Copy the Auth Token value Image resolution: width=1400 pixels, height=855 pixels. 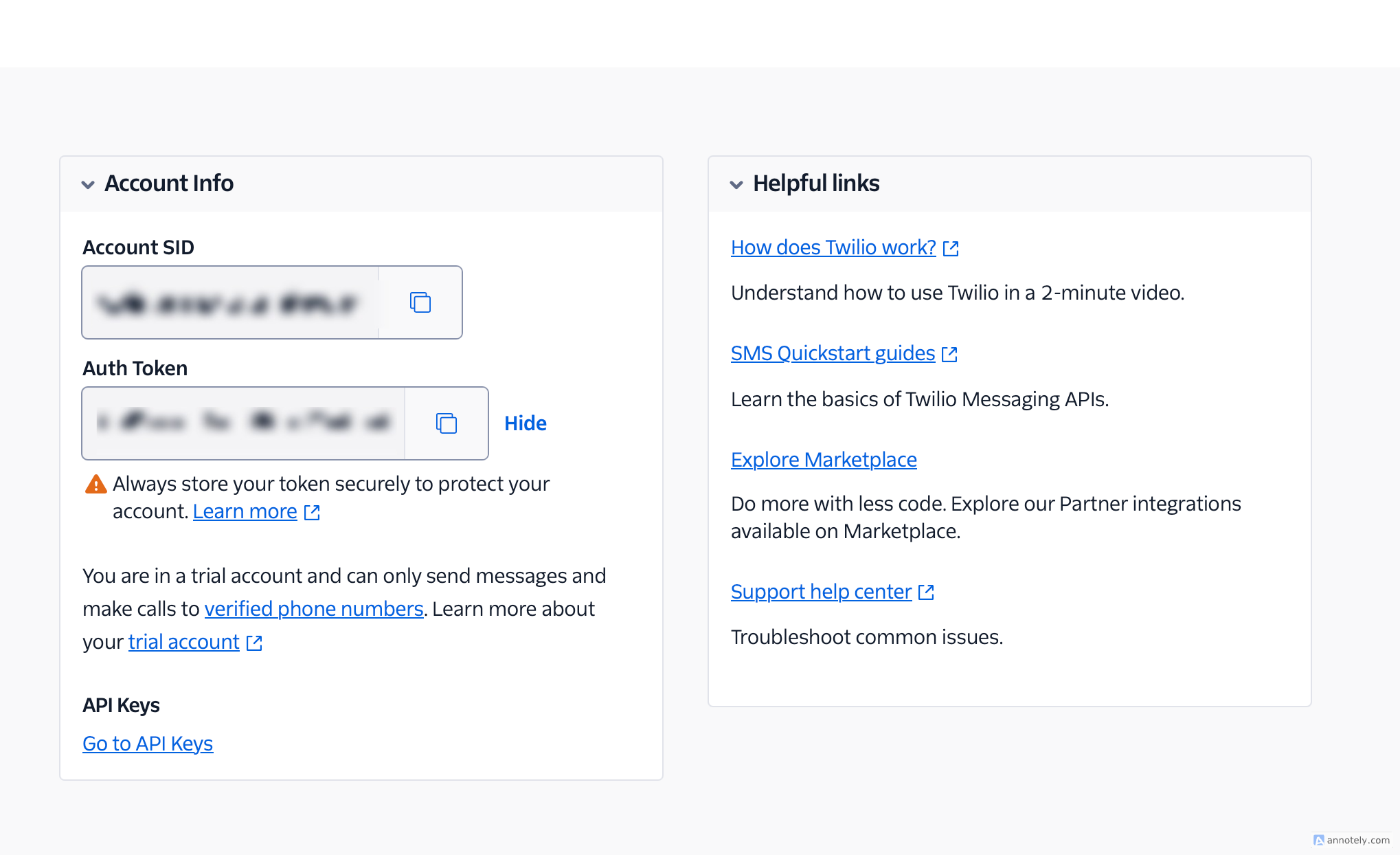coord(447,423)
